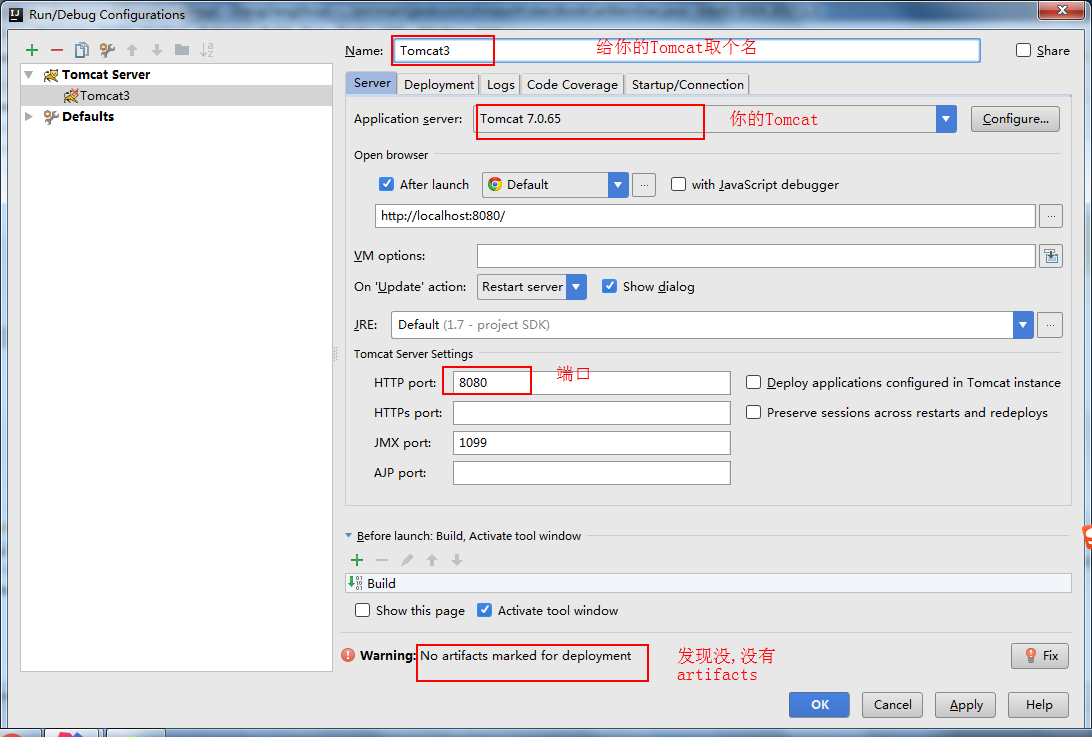Screen dimensions: 1092x737
Task: Check the Show this page checkbox
Action: [362, 610]
